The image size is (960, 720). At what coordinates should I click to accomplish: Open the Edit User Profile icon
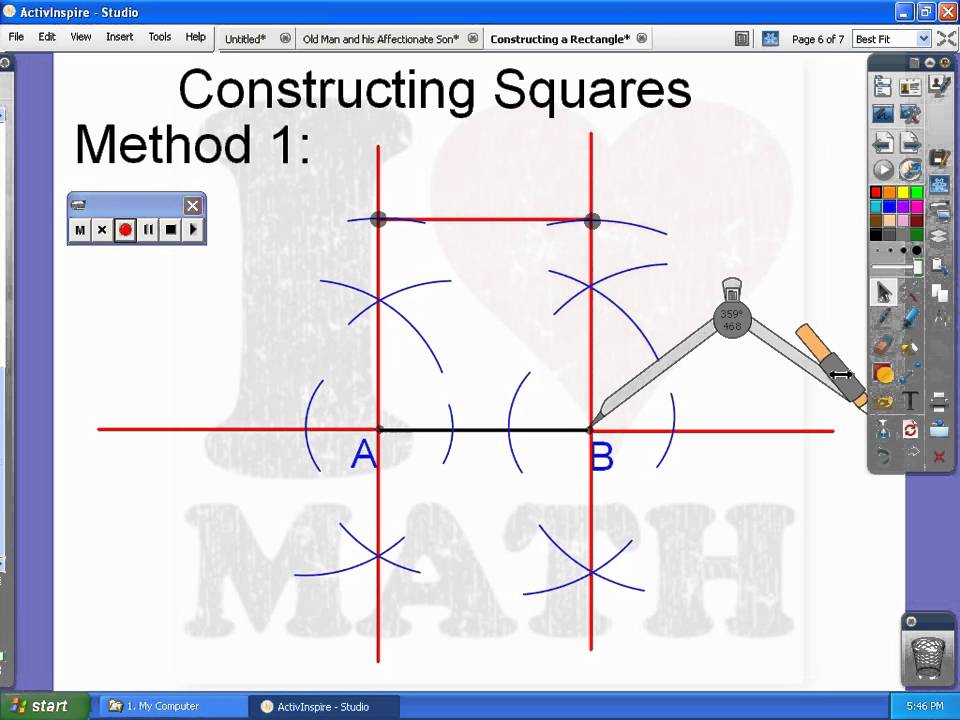point(939,84)
